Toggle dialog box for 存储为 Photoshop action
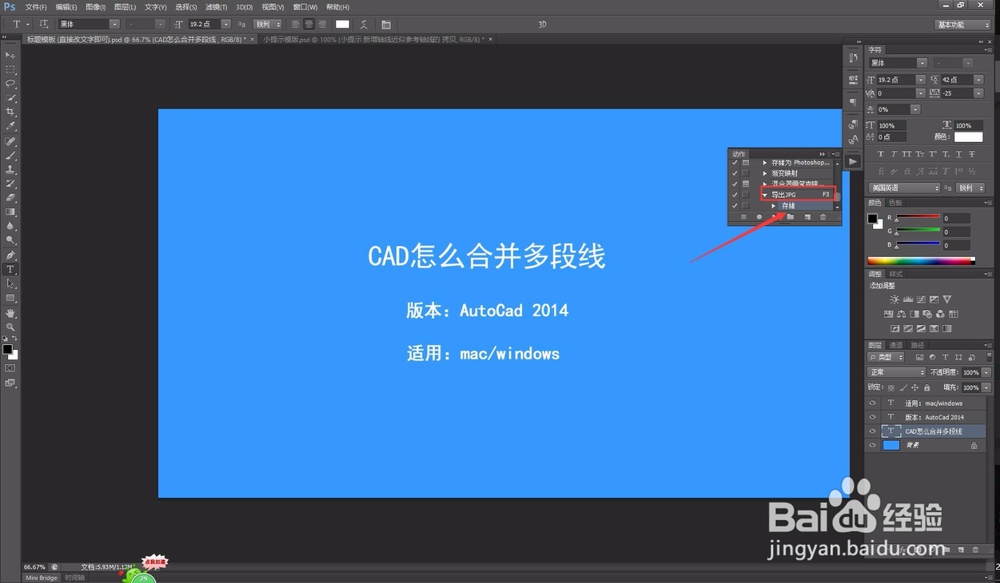 tap(746, 163)
